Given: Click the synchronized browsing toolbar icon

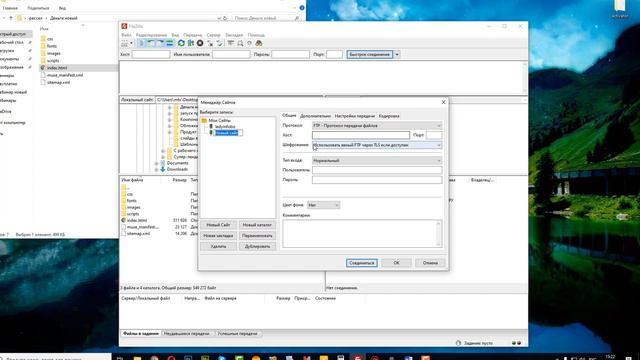Looking at the screenshot, I should coord(249,43).
